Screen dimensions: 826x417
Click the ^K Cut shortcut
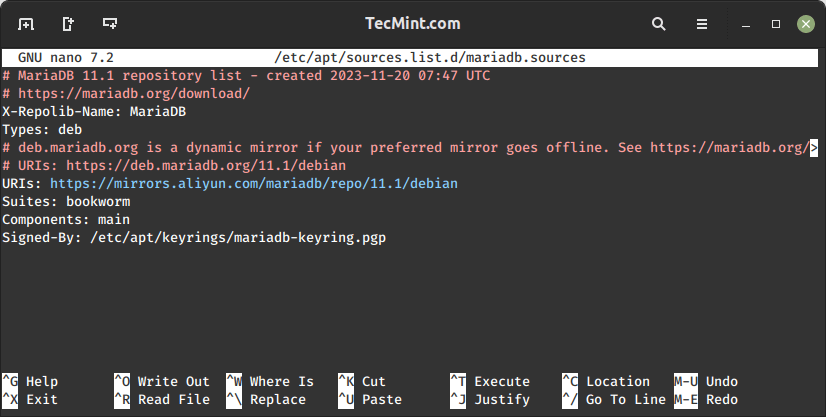click(x=362, y=381)
